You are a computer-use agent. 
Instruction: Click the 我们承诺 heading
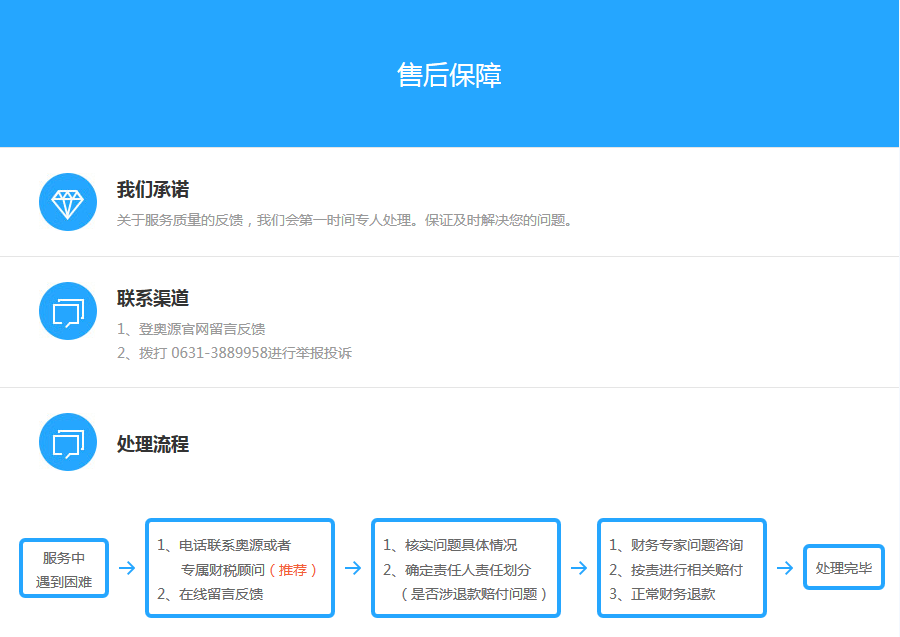(153, 190)
